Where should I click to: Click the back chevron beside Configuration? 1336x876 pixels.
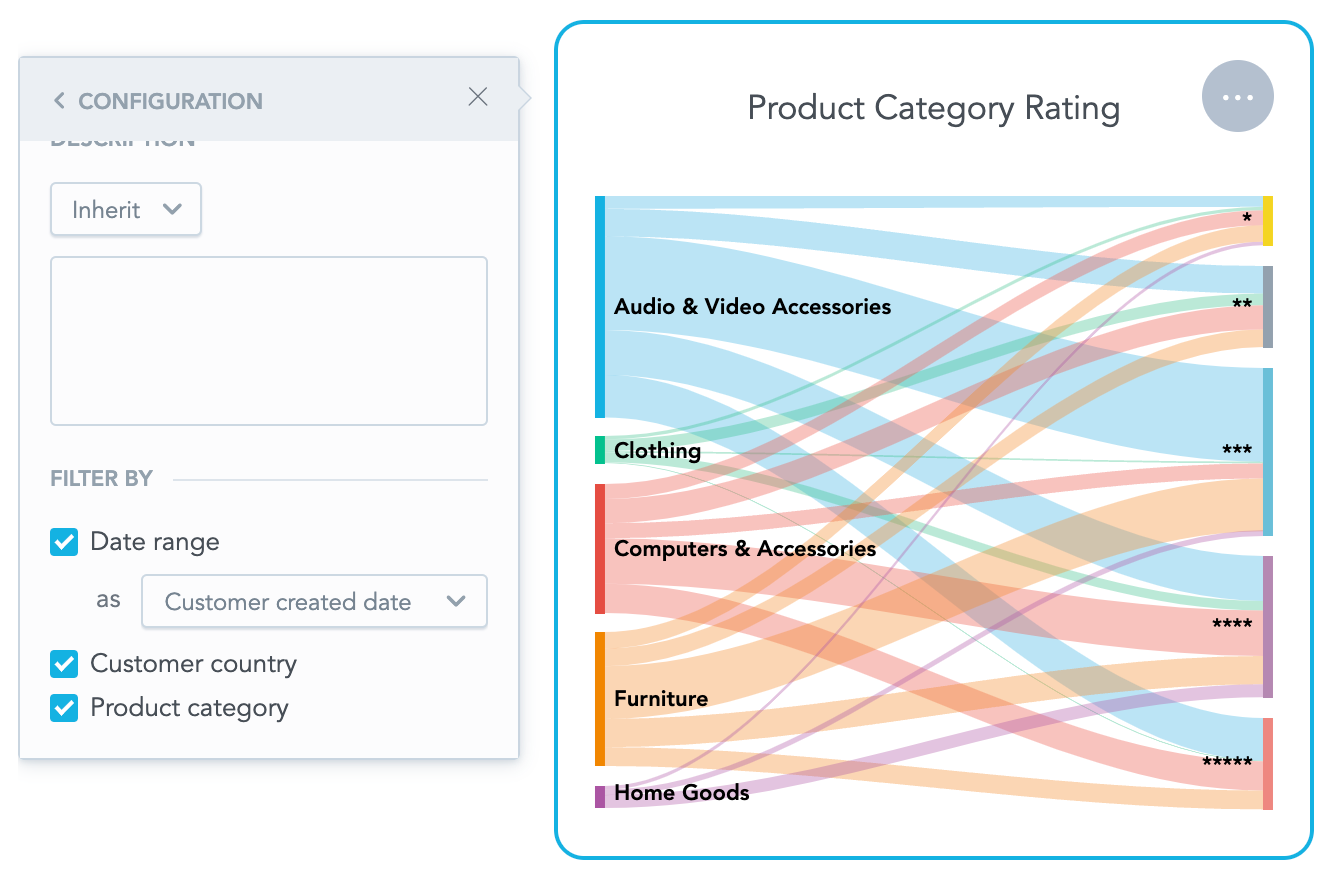(59, 101)
